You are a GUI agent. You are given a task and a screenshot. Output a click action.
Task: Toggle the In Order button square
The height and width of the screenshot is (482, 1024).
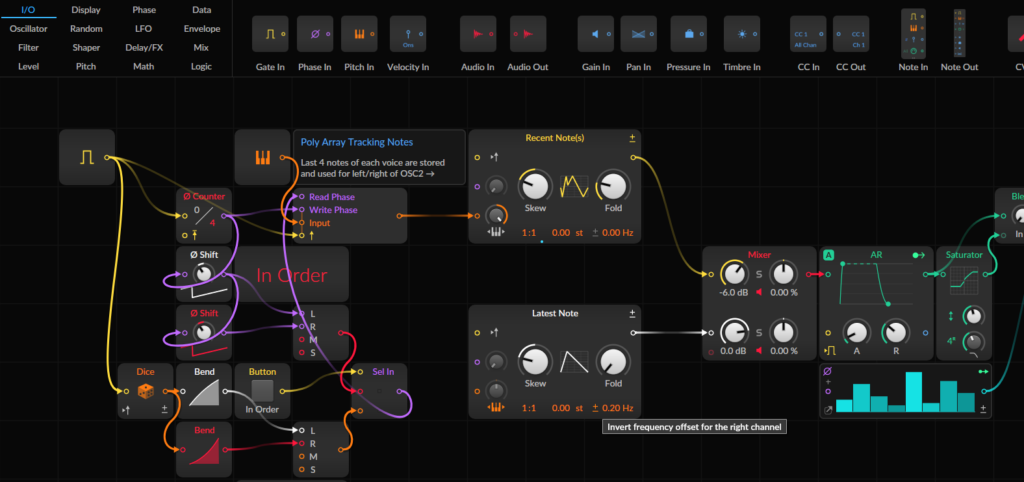click(262, 391)
